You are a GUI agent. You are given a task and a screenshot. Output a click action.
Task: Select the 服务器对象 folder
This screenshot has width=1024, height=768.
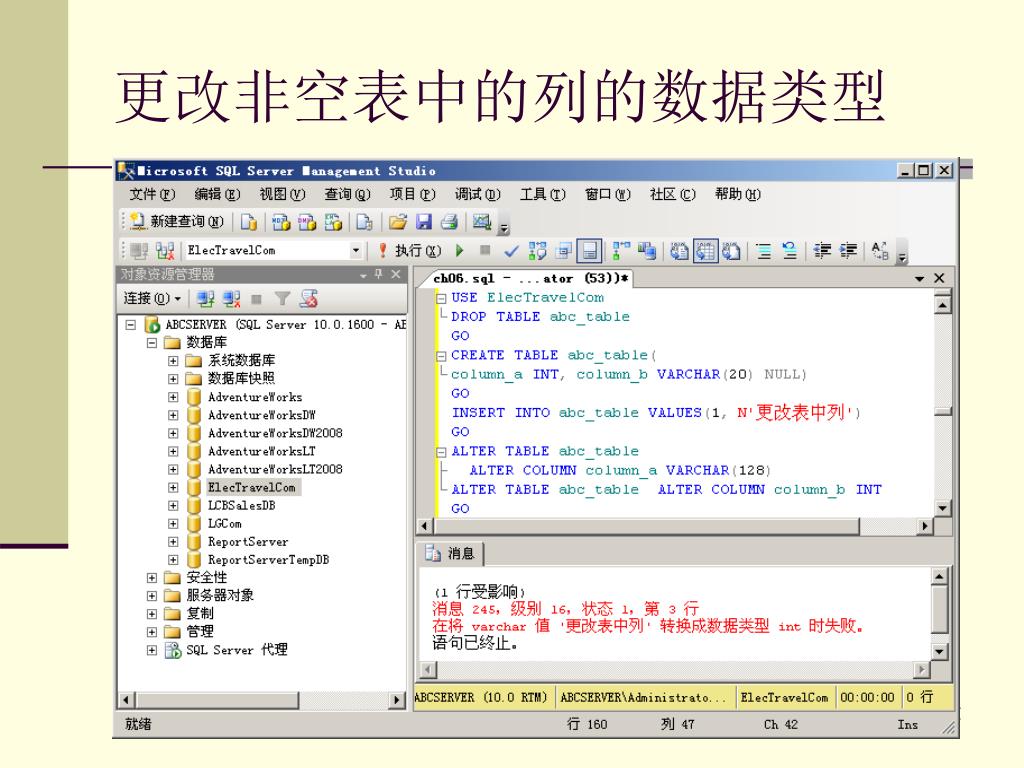219,596
